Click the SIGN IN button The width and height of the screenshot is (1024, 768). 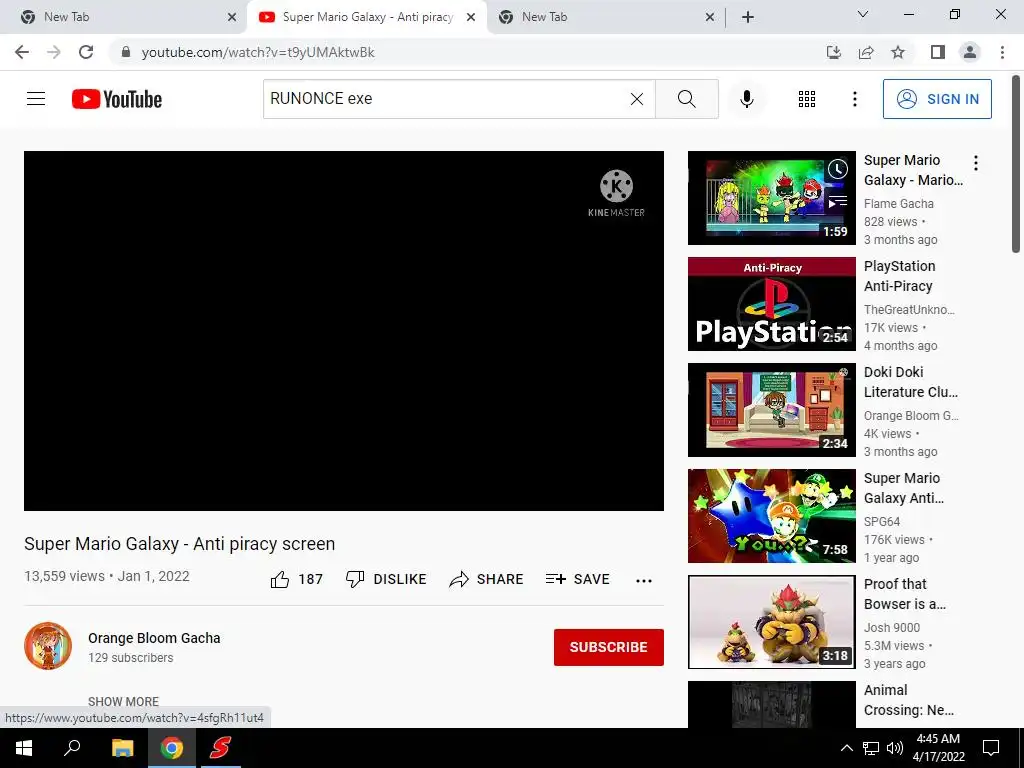pos(937,99)
